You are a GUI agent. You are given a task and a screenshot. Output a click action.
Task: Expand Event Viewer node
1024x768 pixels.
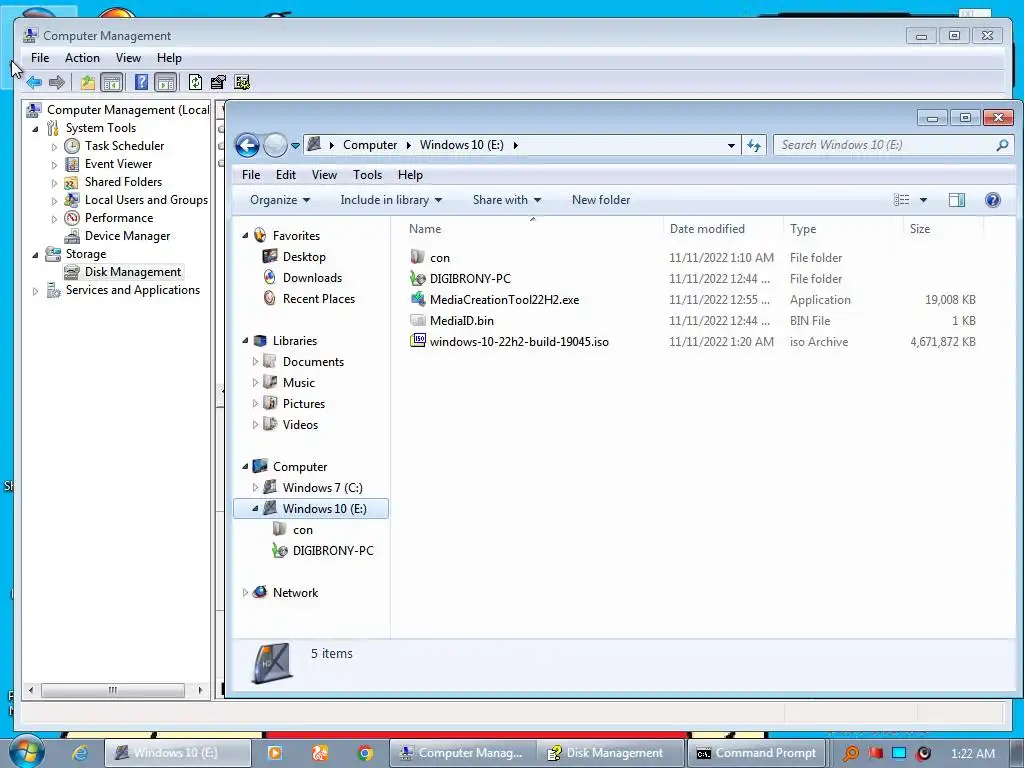click(54, 165)
